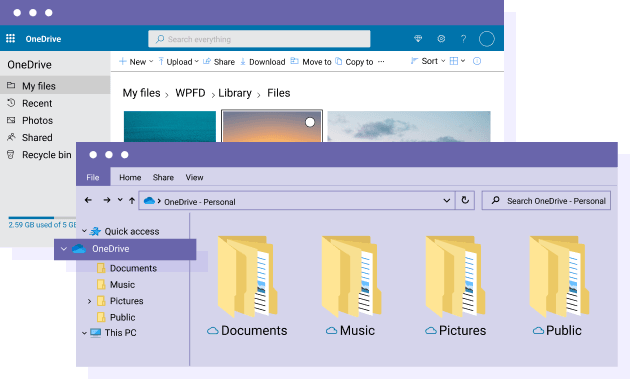630x379 pixels.
Task: Click the storage usage progress bar
Action: (x=42, y=217)
